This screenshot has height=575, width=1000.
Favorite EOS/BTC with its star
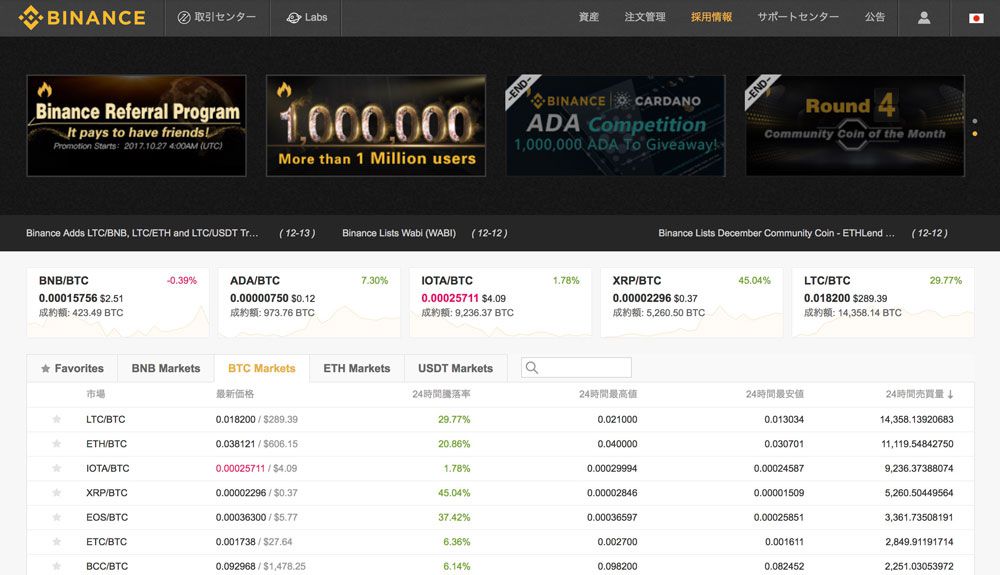click(x=57, y=517)
